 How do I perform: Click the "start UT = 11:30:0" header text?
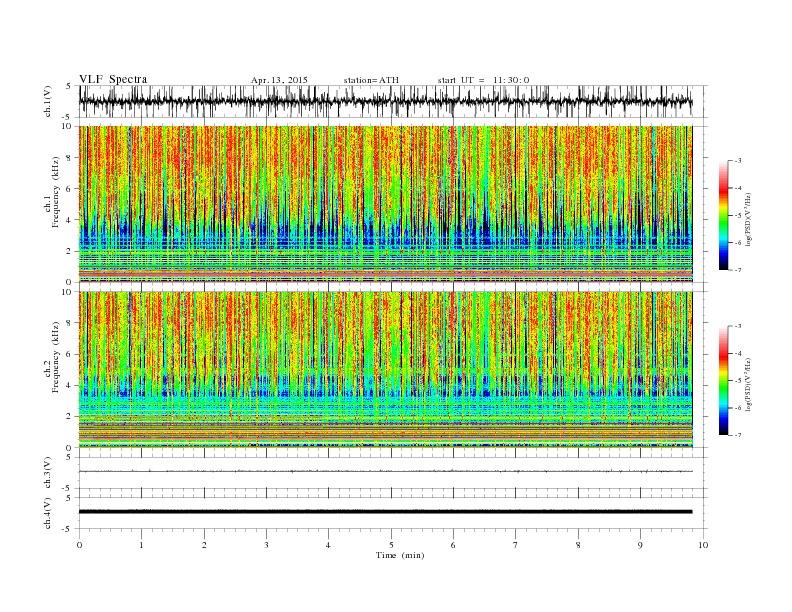483,80
